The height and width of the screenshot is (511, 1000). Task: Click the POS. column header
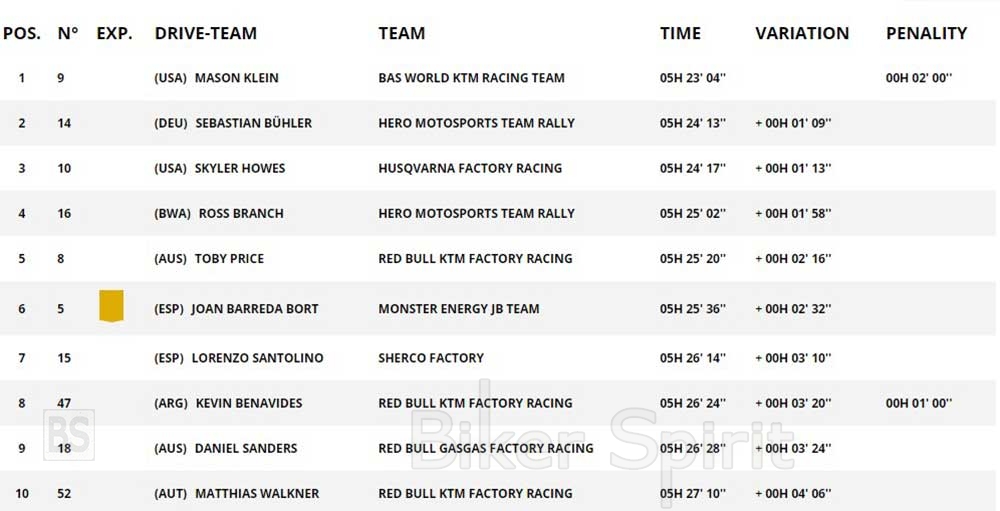click(x=22, y=33)
